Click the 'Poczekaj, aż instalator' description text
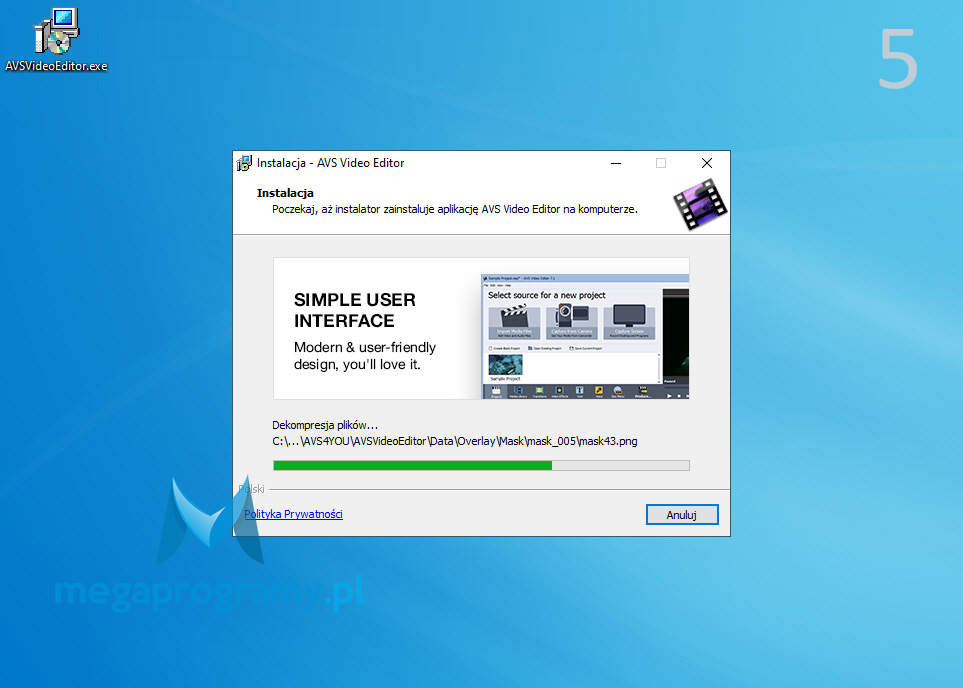 point(454,209)
